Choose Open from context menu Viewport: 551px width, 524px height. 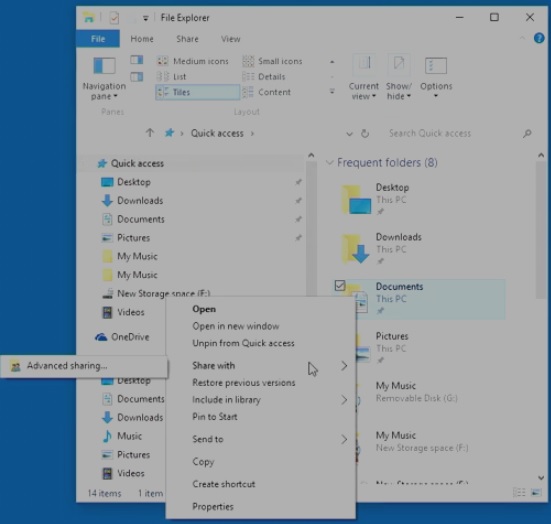tap(260, 309)
